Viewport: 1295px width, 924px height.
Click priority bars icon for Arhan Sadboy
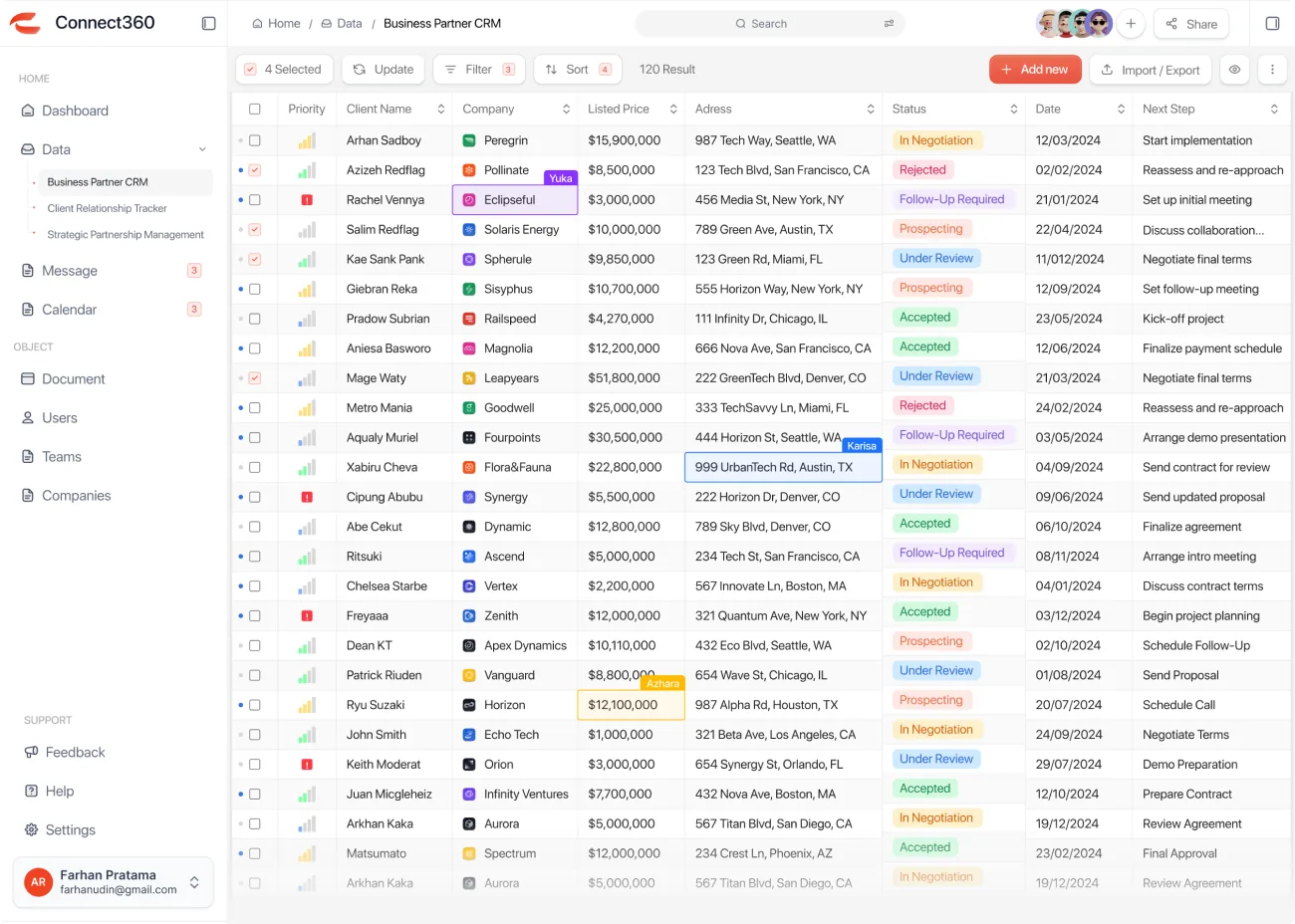(x=307, y=140)
